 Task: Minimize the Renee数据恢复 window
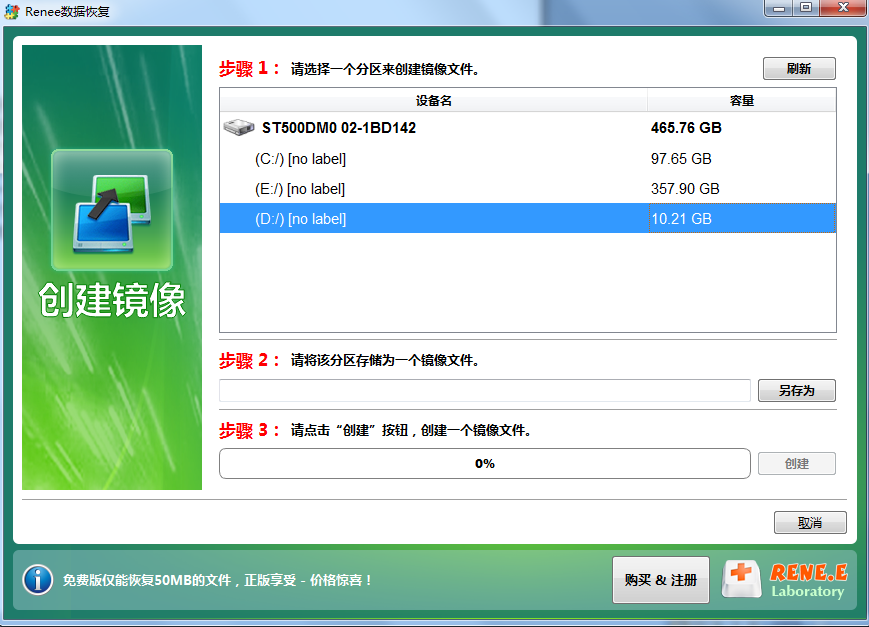pyautogui.click(x=779, y=8)
